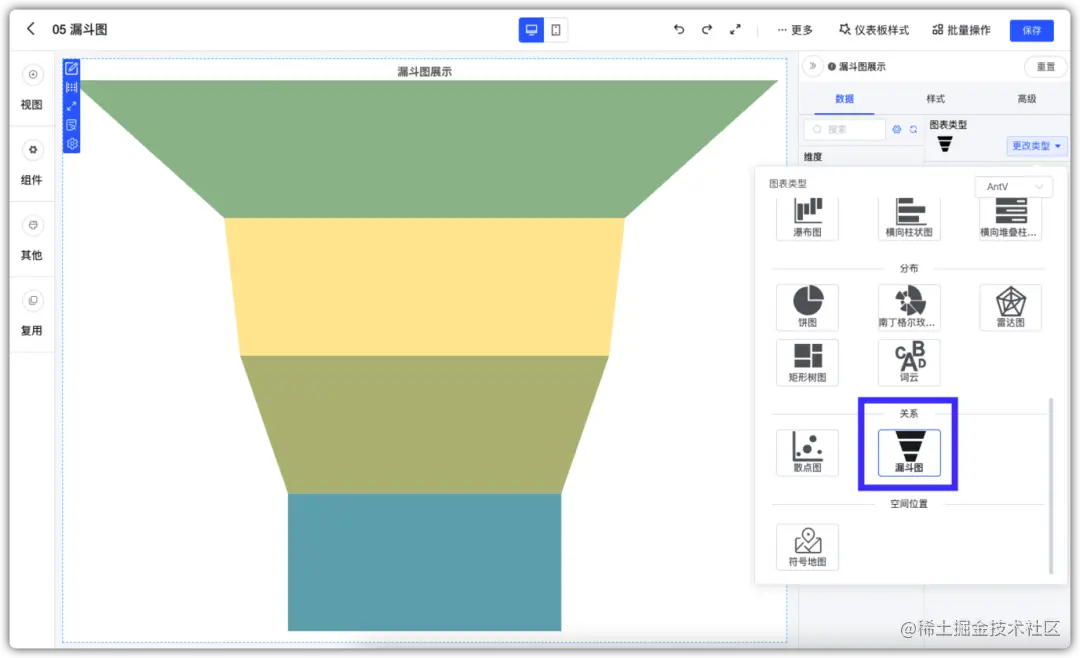The width and height of the screenshot is (1080, 658).
Task: Click the olive funnel segment
Action: [x=424, y=424]
